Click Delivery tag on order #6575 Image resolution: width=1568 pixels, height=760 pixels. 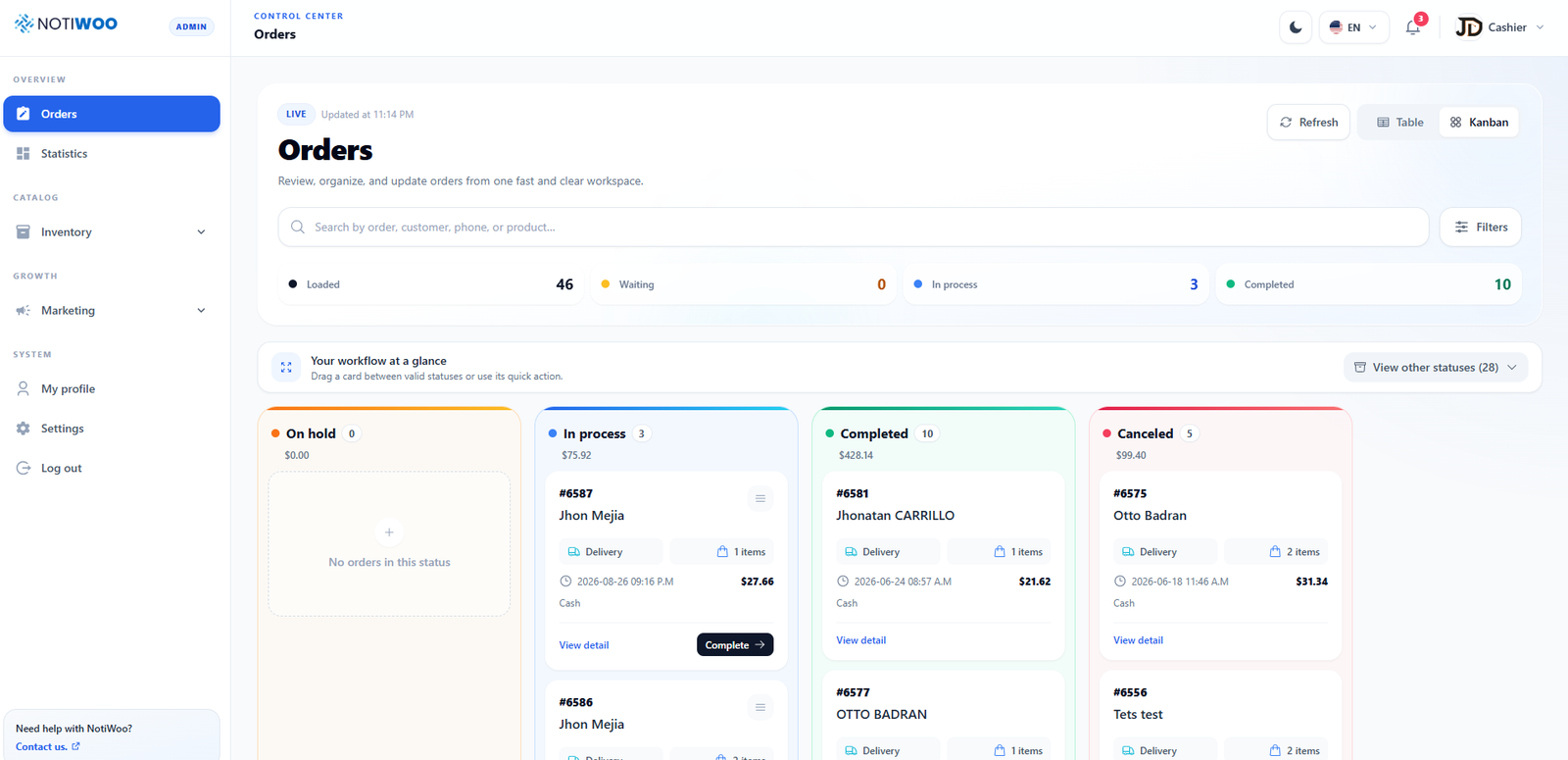coord(1165,552)
